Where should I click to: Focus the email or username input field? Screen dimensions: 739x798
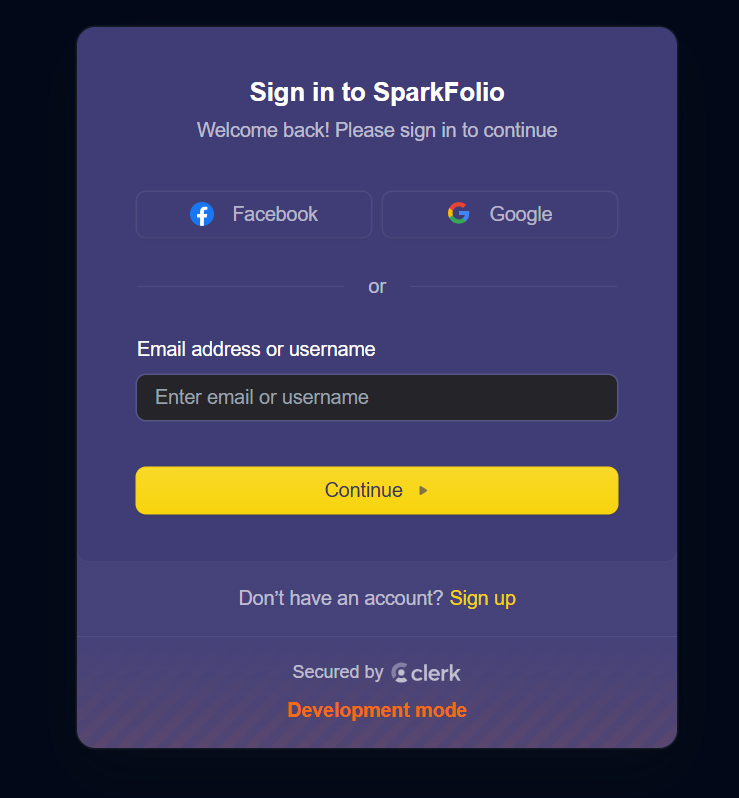377,397
